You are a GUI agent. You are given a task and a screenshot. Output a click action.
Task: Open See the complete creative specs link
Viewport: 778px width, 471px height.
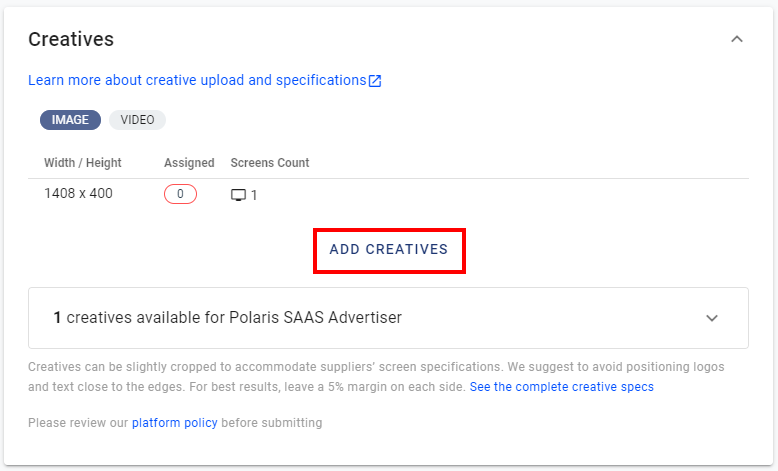562,387
